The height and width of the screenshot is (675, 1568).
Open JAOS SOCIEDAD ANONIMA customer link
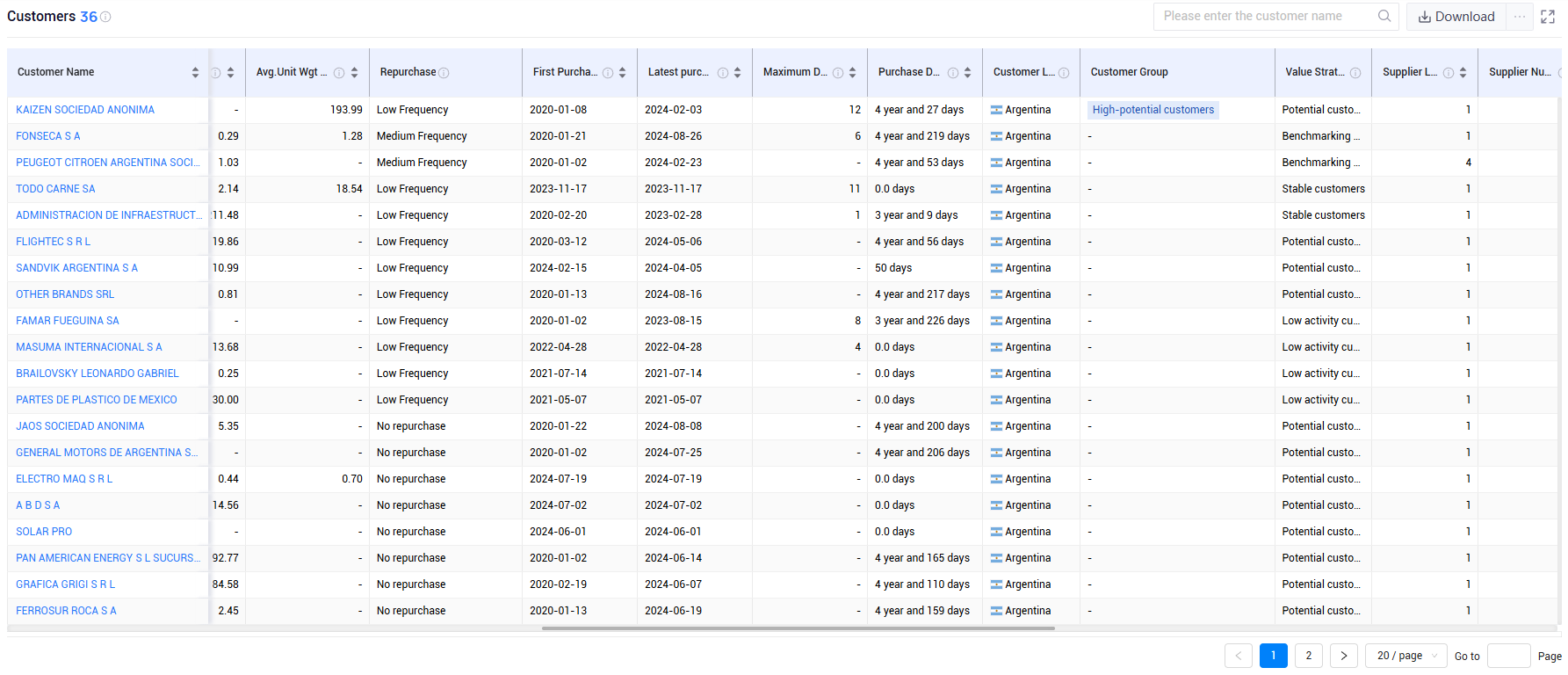(x=80, y=426)
